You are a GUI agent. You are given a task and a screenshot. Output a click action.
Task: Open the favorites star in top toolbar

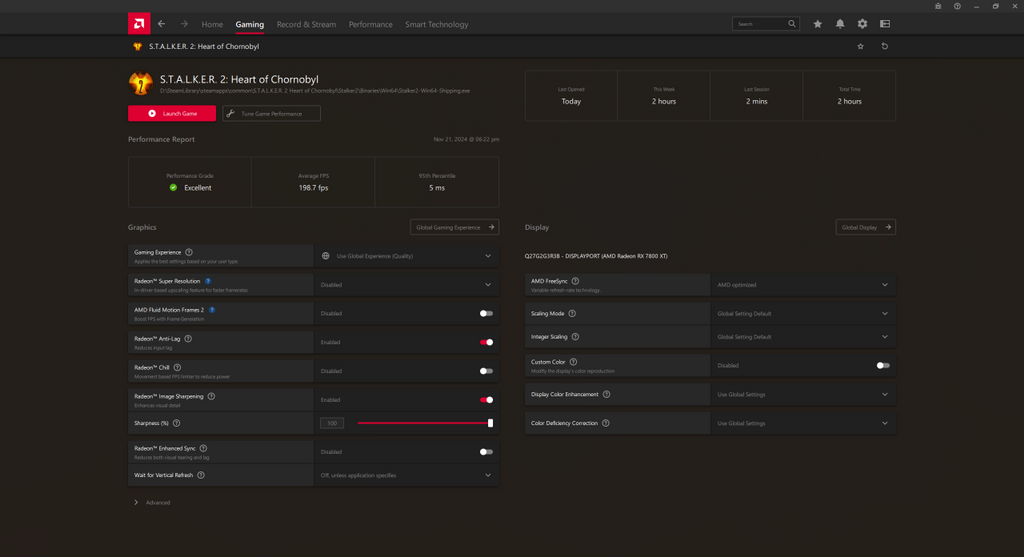pos(818,24)
